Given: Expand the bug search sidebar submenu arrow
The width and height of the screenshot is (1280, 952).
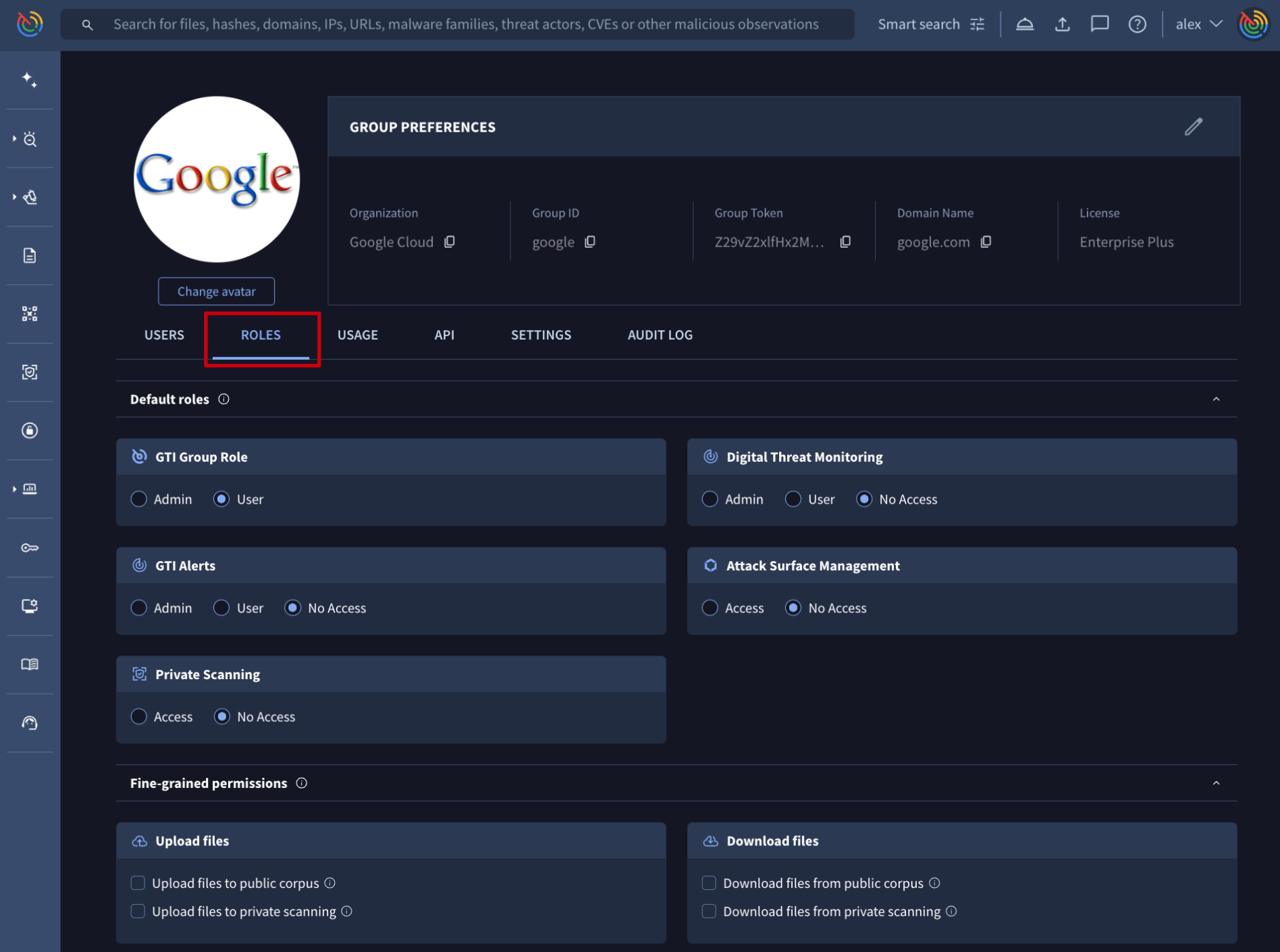Looking at the screenshot, I should click(14, 139).
